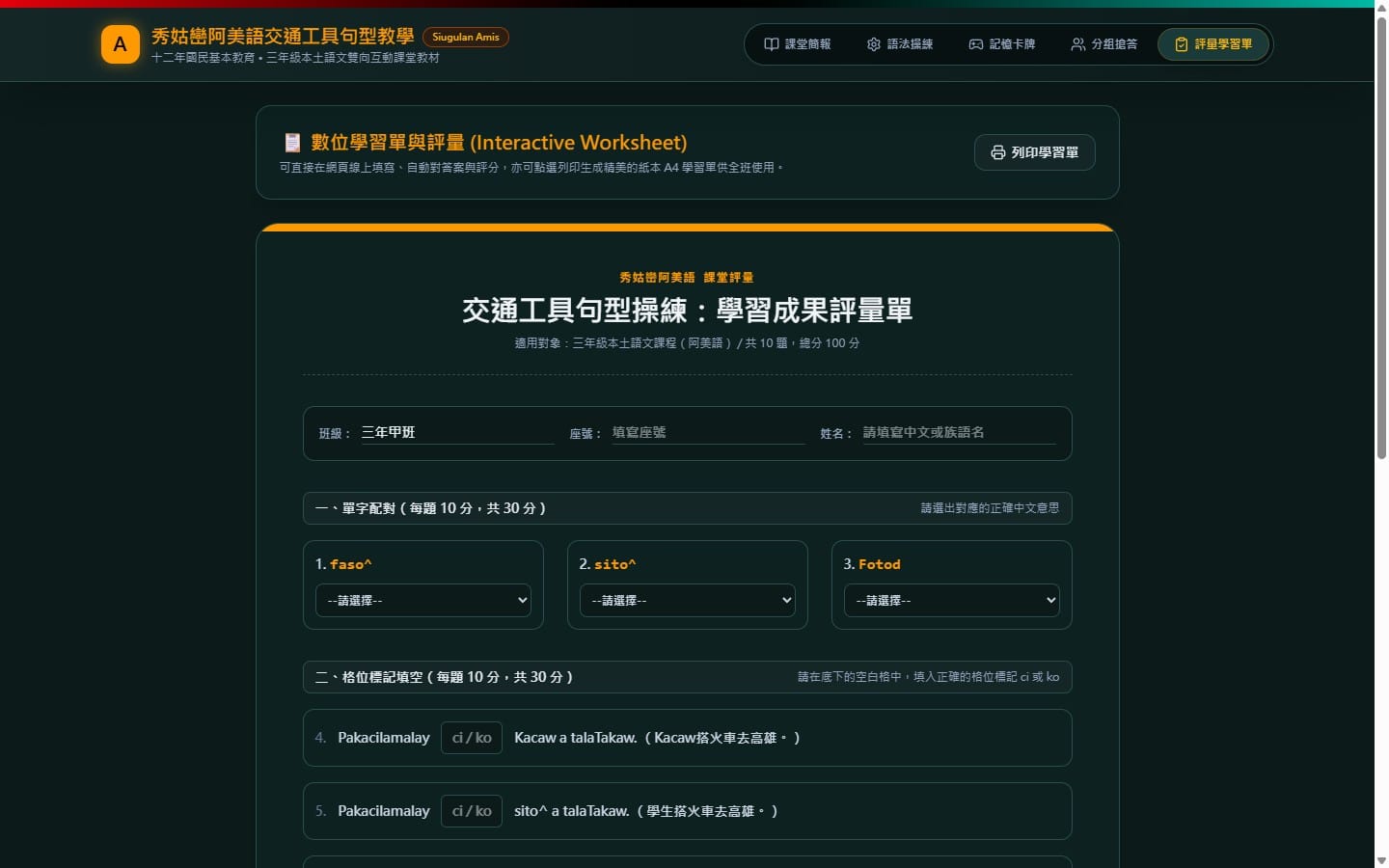The image size is (1389, 868).
Task: Click the scroll-down arrow of the scrollbar
Action: [x=1381, y=860]
